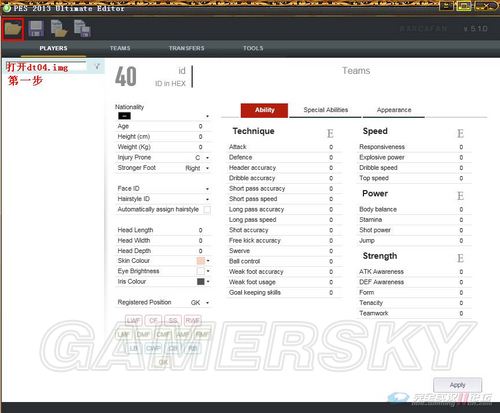Toggle the LB position box
500x413 pixels.
point(133,348)
